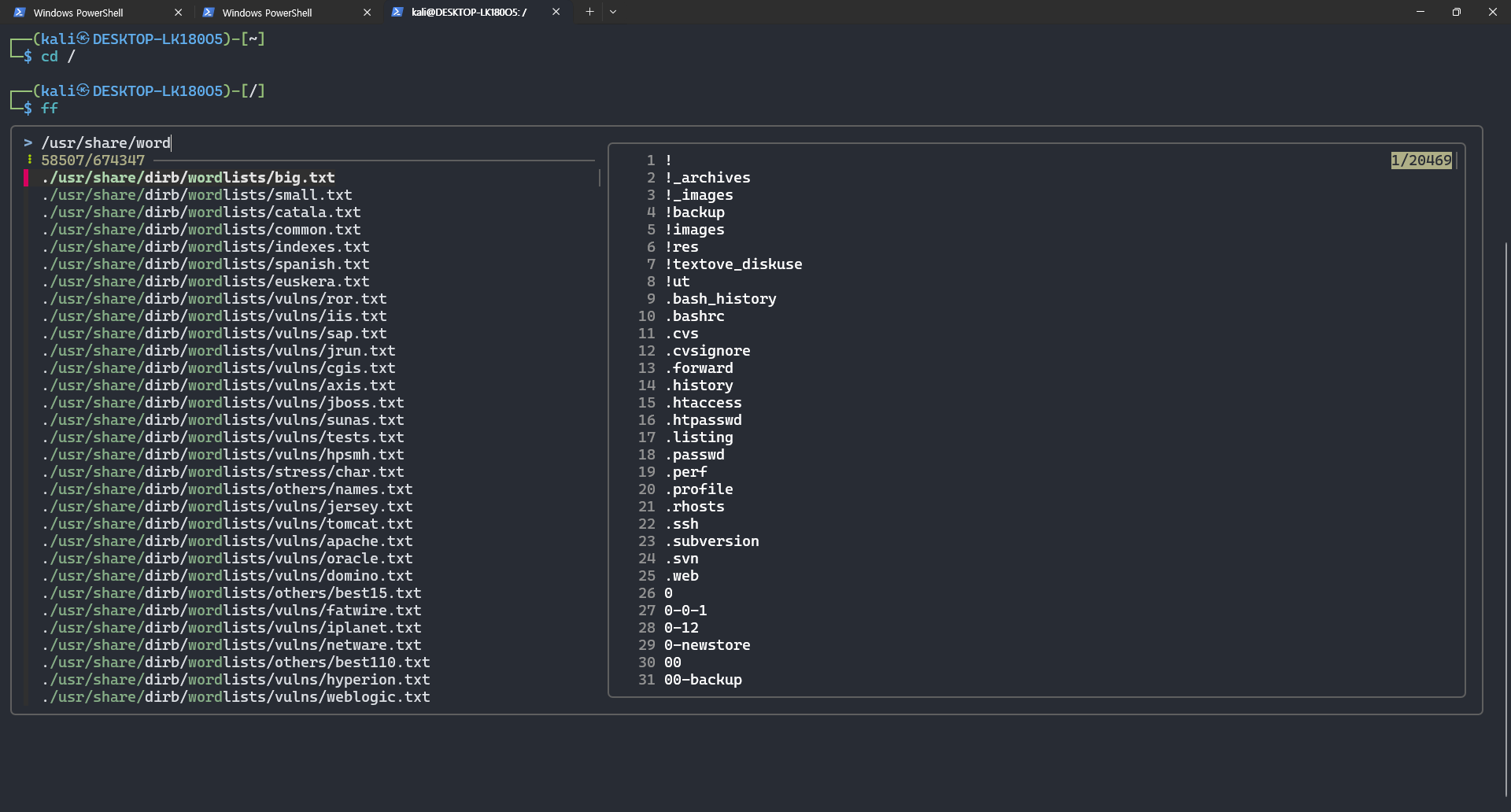Expand the new tab profile dropdown chevron

(613, 12)
